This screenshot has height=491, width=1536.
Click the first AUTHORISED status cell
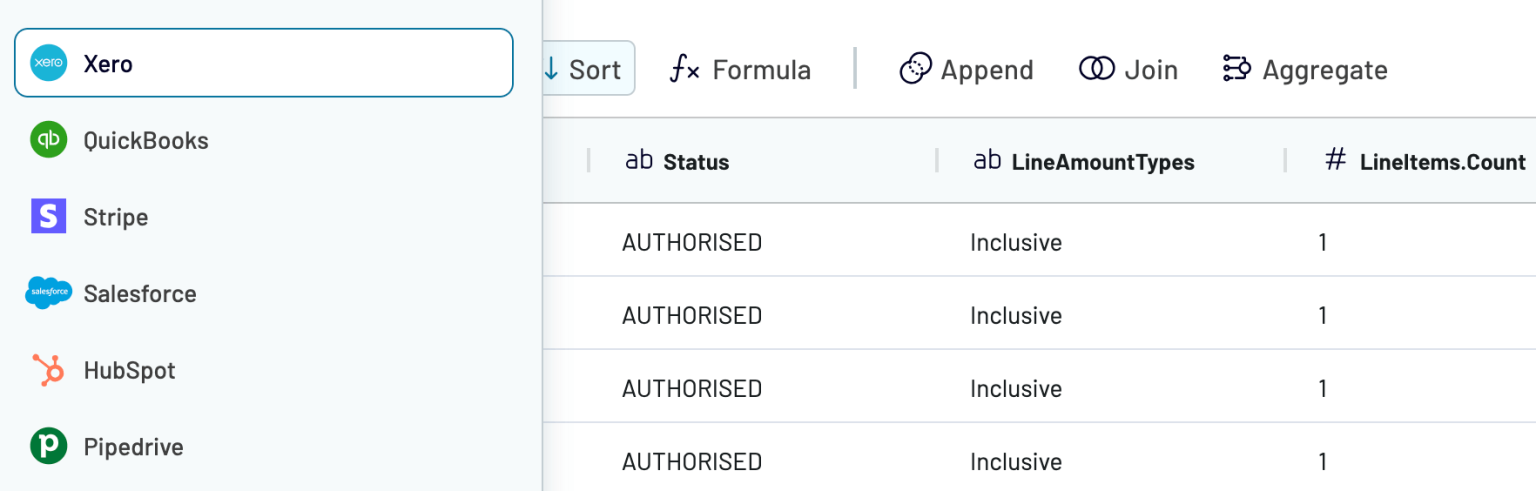click(692, 242)
